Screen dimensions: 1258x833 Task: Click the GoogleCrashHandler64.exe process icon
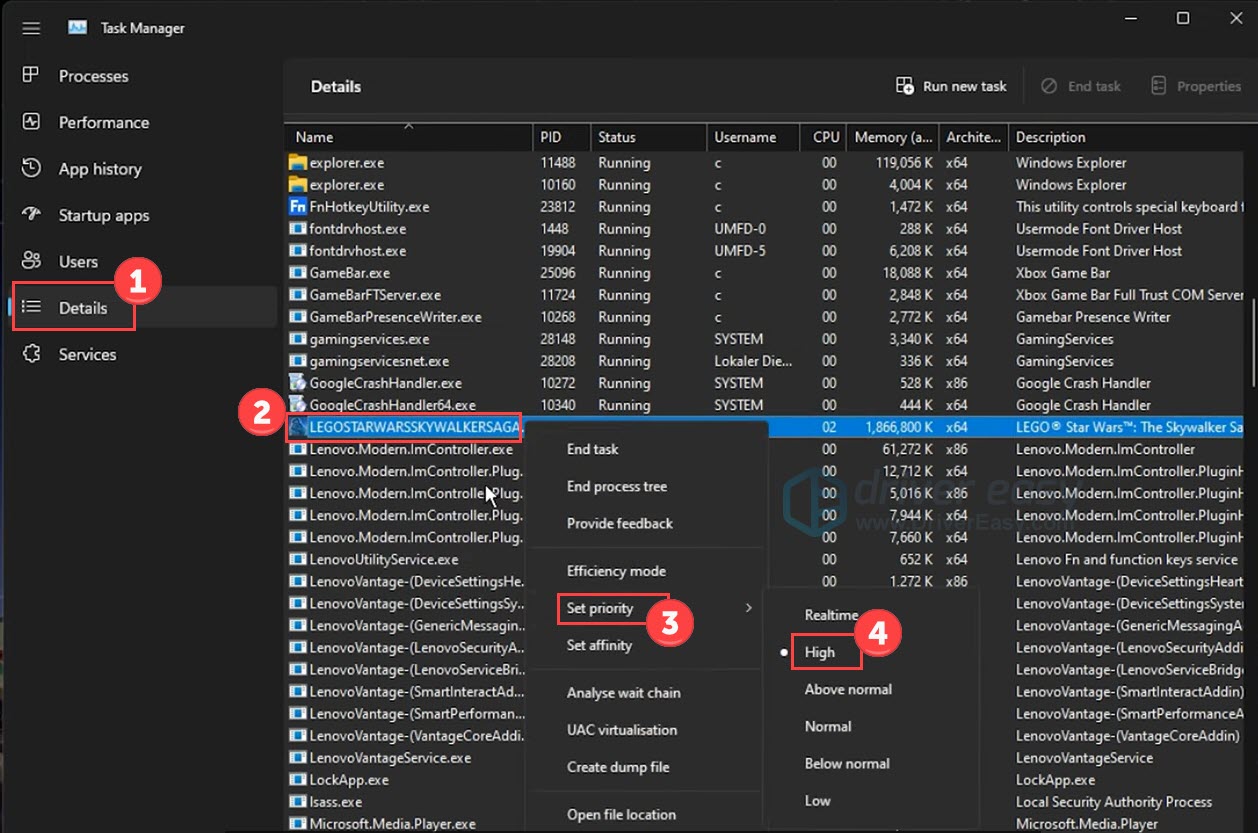297,404
